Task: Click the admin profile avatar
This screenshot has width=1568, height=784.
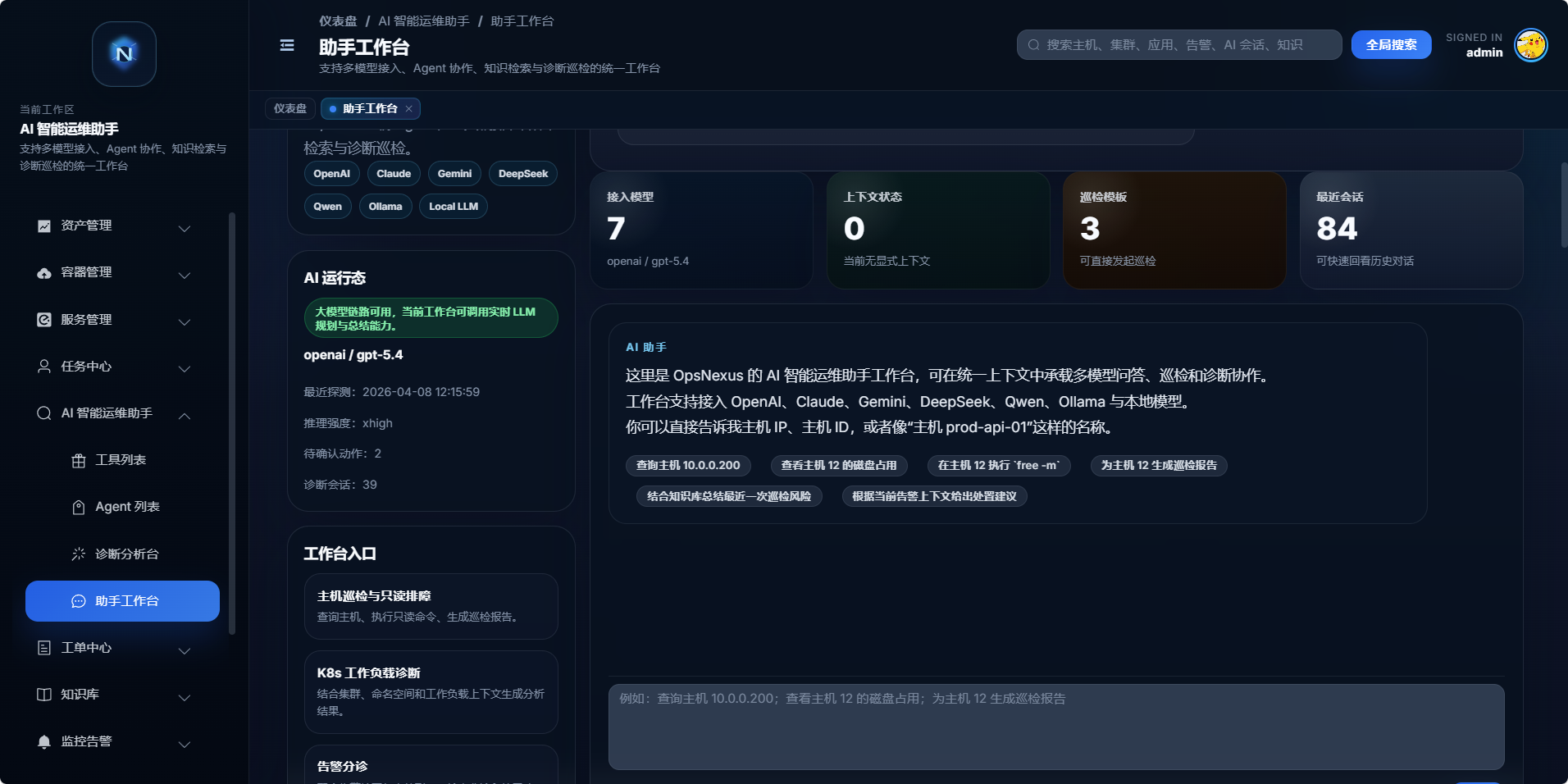Action: point(1530,46)
